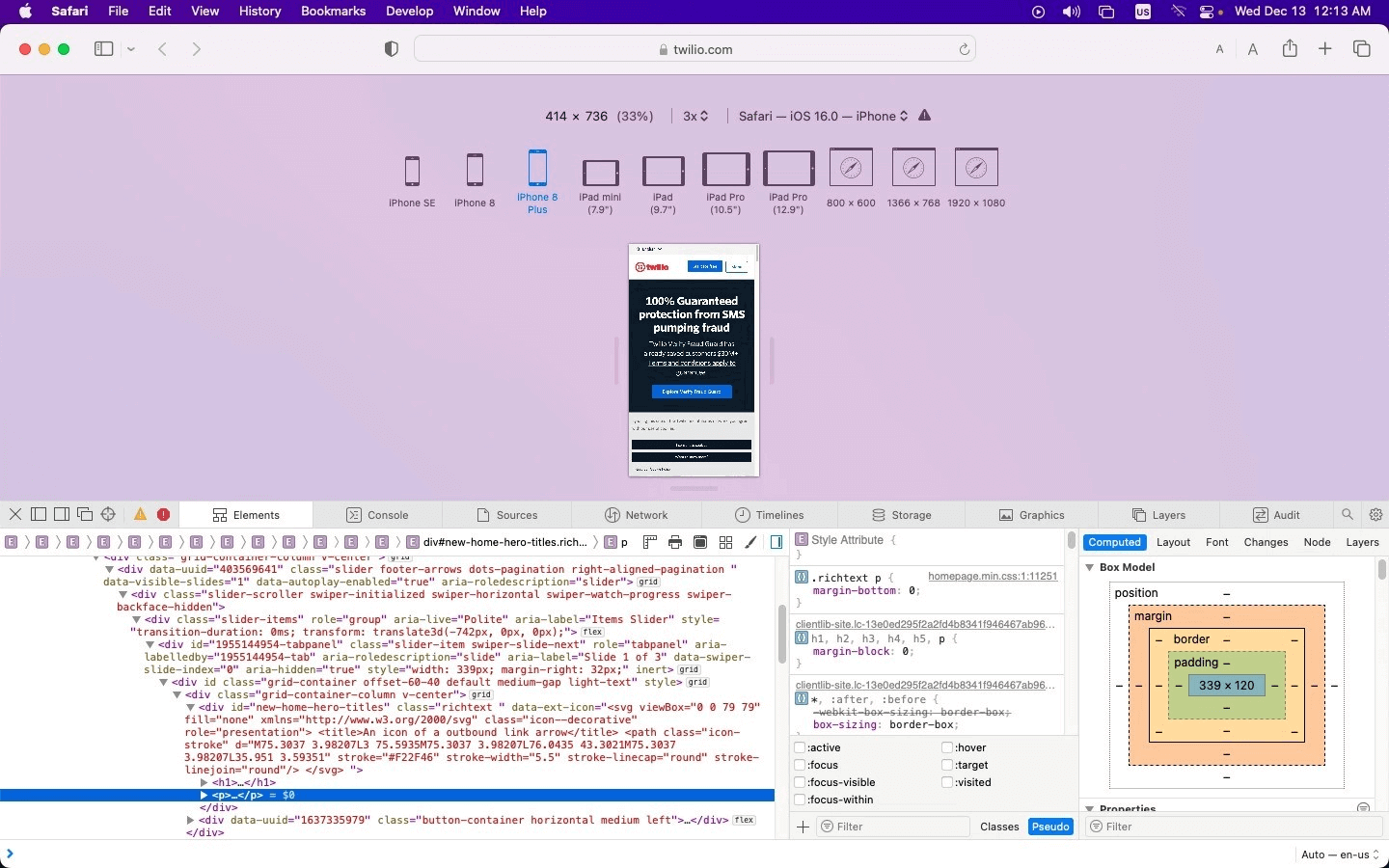Click the red errors indicator icon
This screenshot has height=868, width=1389.
tap(164, 515)
